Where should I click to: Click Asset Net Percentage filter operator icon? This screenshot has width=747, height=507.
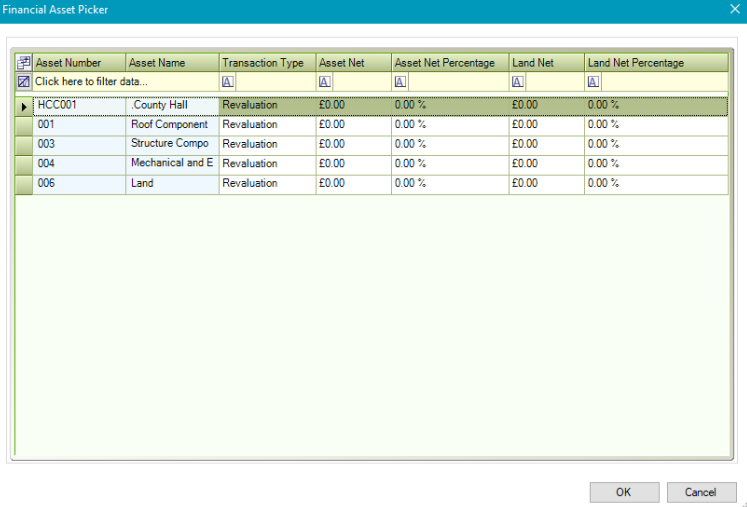coord(400,82)
